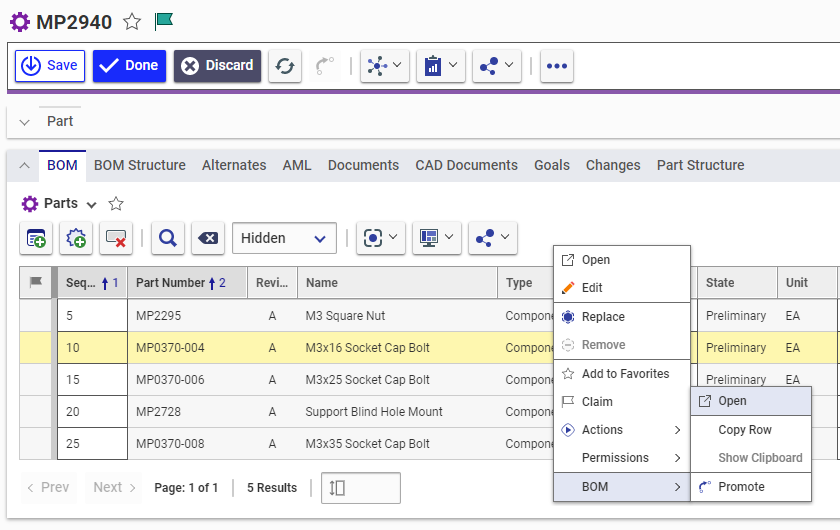Image resolution: width=840 pixels, height=530 pixels.
Task: Click the green flag icon beside MP2940
Action: 164,21
